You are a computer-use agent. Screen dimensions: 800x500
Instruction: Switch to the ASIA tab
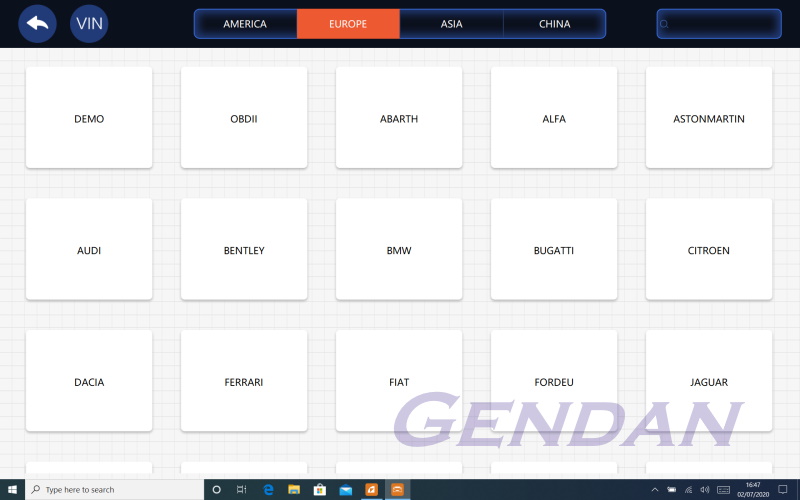coord(452,24)
